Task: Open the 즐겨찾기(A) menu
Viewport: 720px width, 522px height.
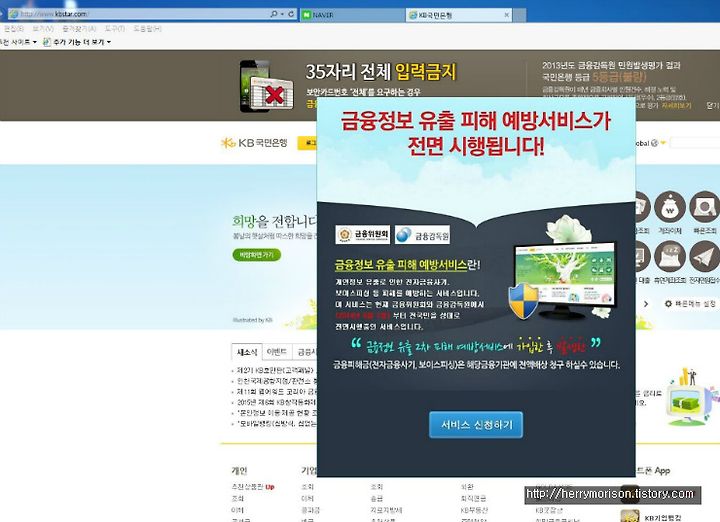Action: pyautogui.click(x=79, y=28)
